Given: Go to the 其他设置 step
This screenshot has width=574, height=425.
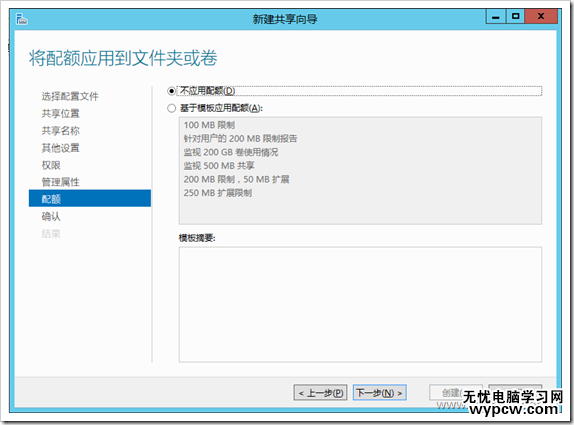Looking at the screenshot, I should pos(60,148).
